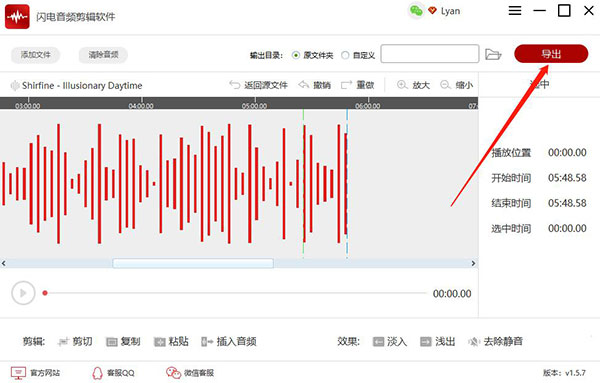
Task: Open the hamburger menu in title bar
Action: click(515, 10)
